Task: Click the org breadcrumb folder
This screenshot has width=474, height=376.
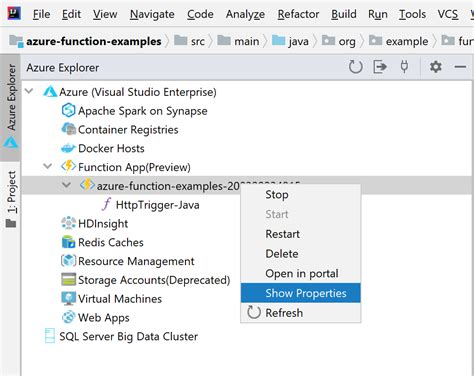Action: (x=339, y=41)
